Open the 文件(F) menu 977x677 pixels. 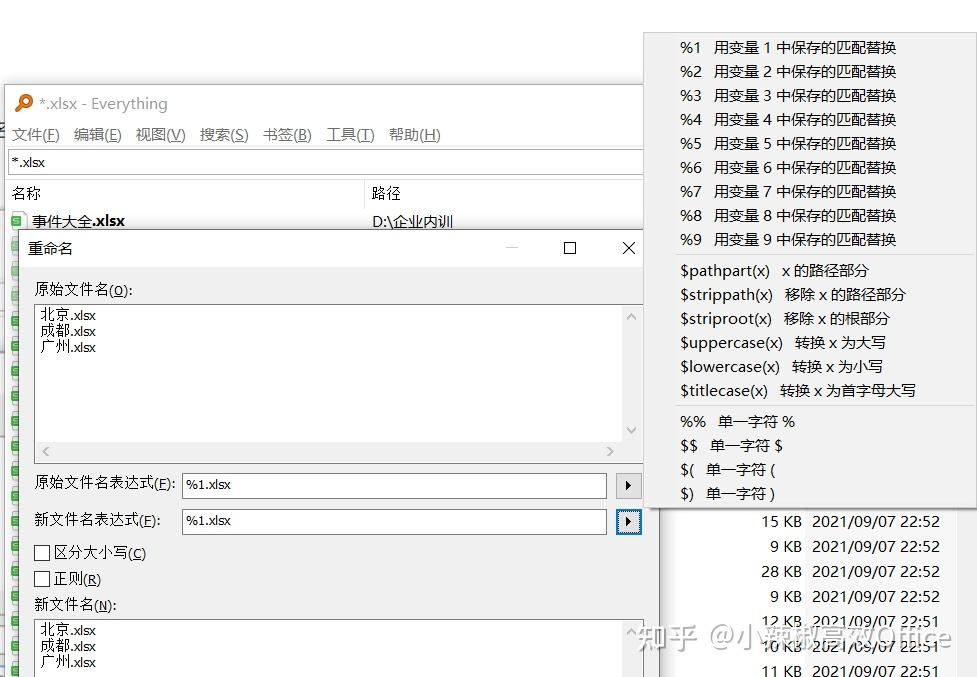tap(36, 135)
